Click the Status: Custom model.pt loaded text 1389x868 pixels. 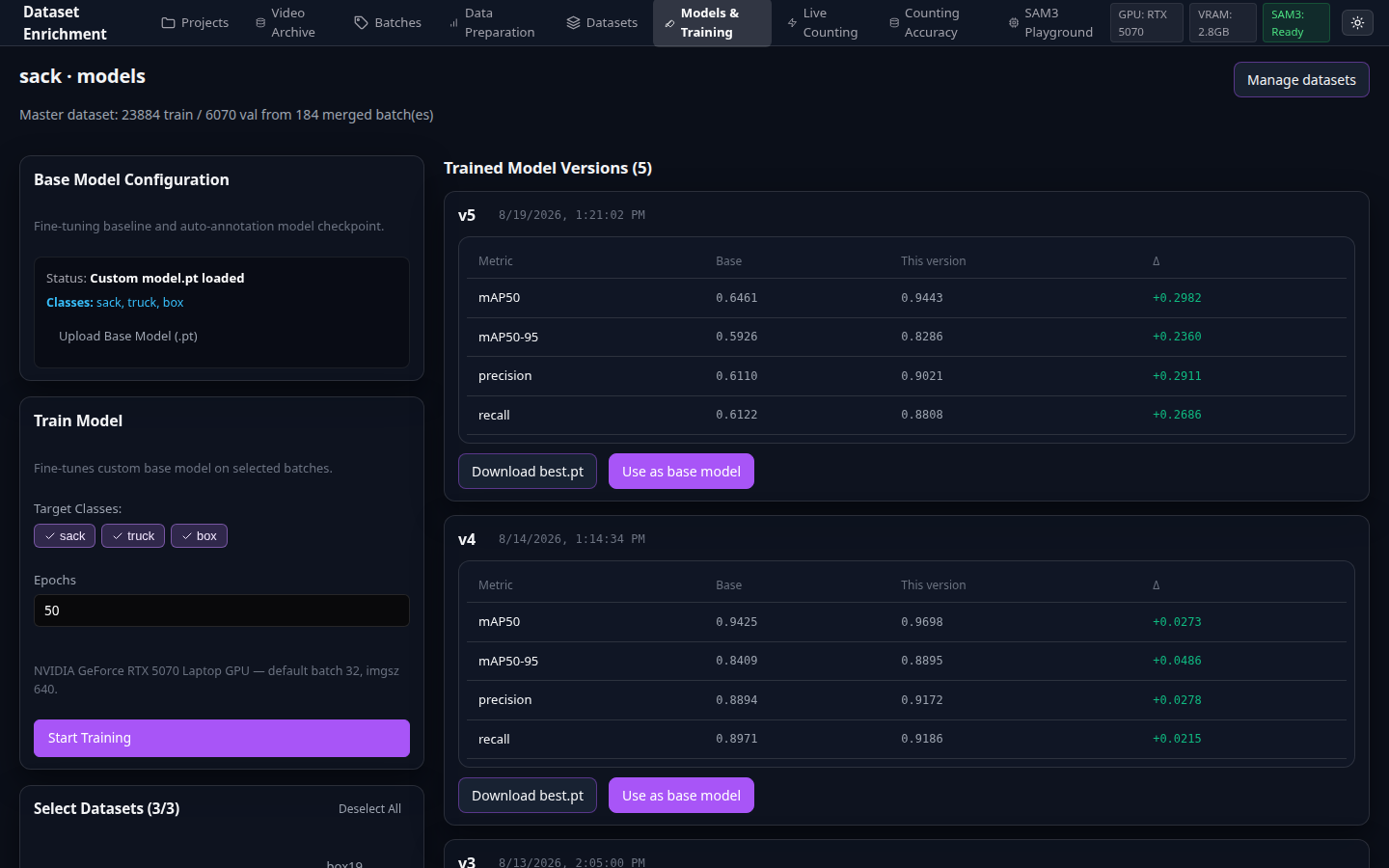pyautogui.click(x=146, y=278)
